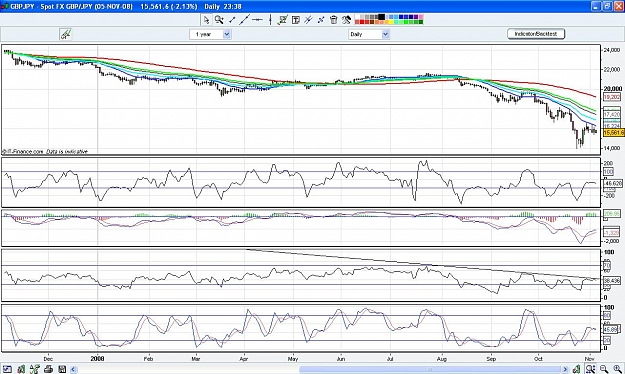Save the chart with floppy disk icon
The width and height of the screenshot is (625, 374).
[62, 369]
